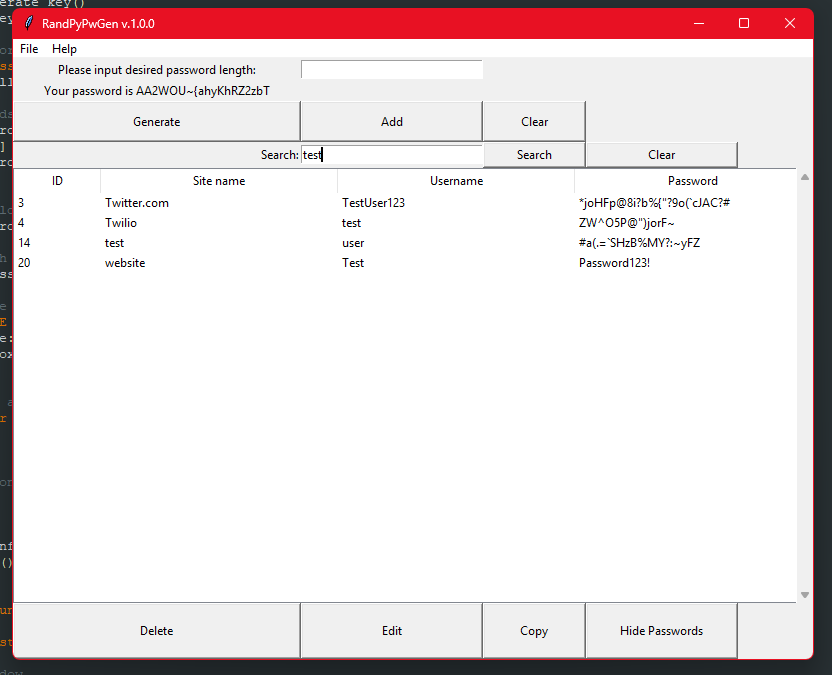The width and height of the screenshot is (832, 675).
Task: Select the Twilio row
Action: tap(404, 223)
